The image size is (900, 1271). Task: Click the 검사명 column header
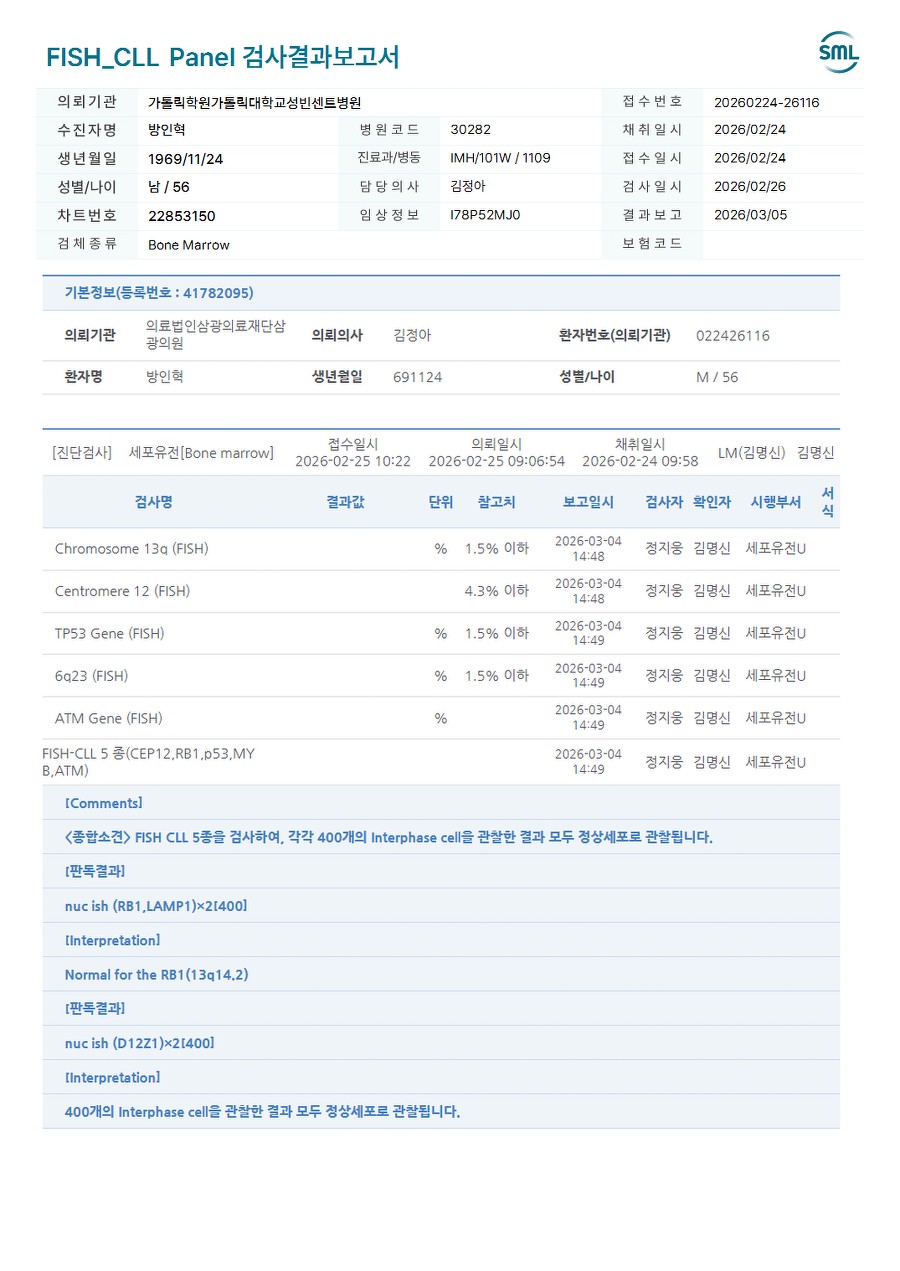point(154,502)
